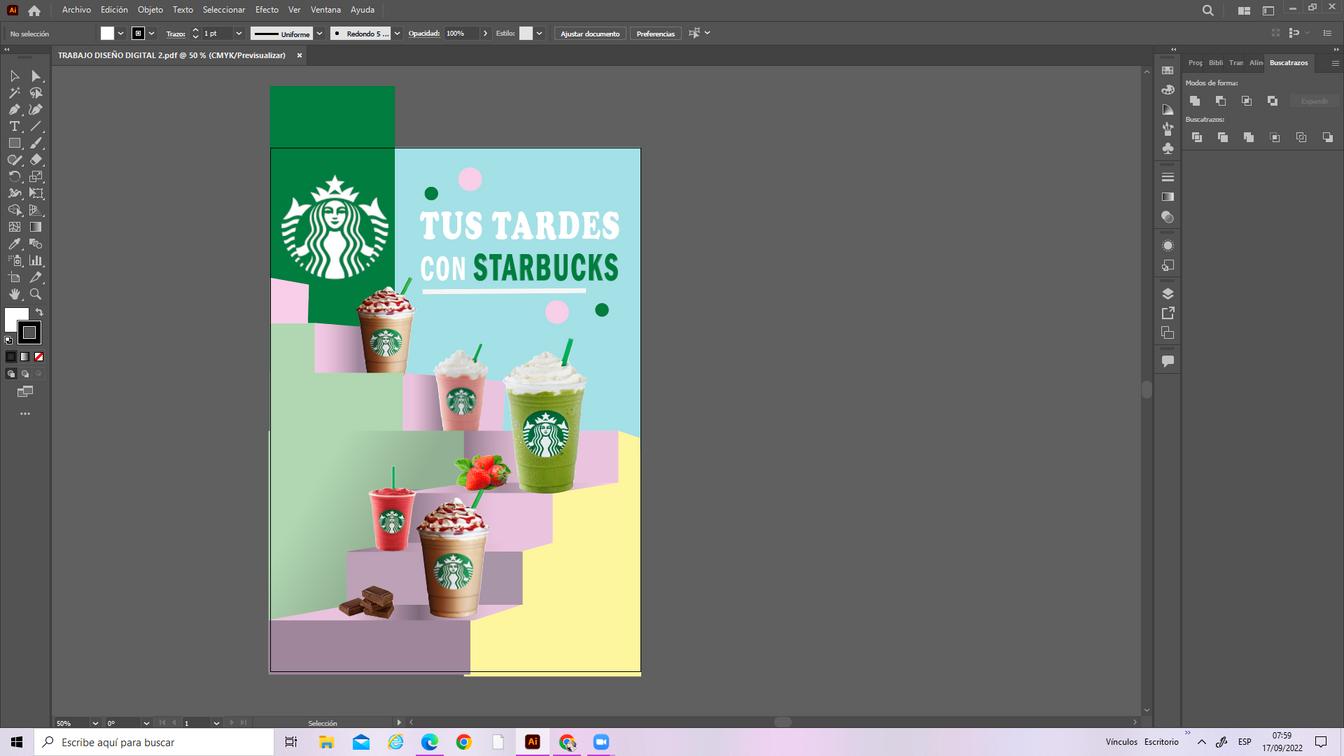Open the stroke weight dropdown

tap(239, 34)
